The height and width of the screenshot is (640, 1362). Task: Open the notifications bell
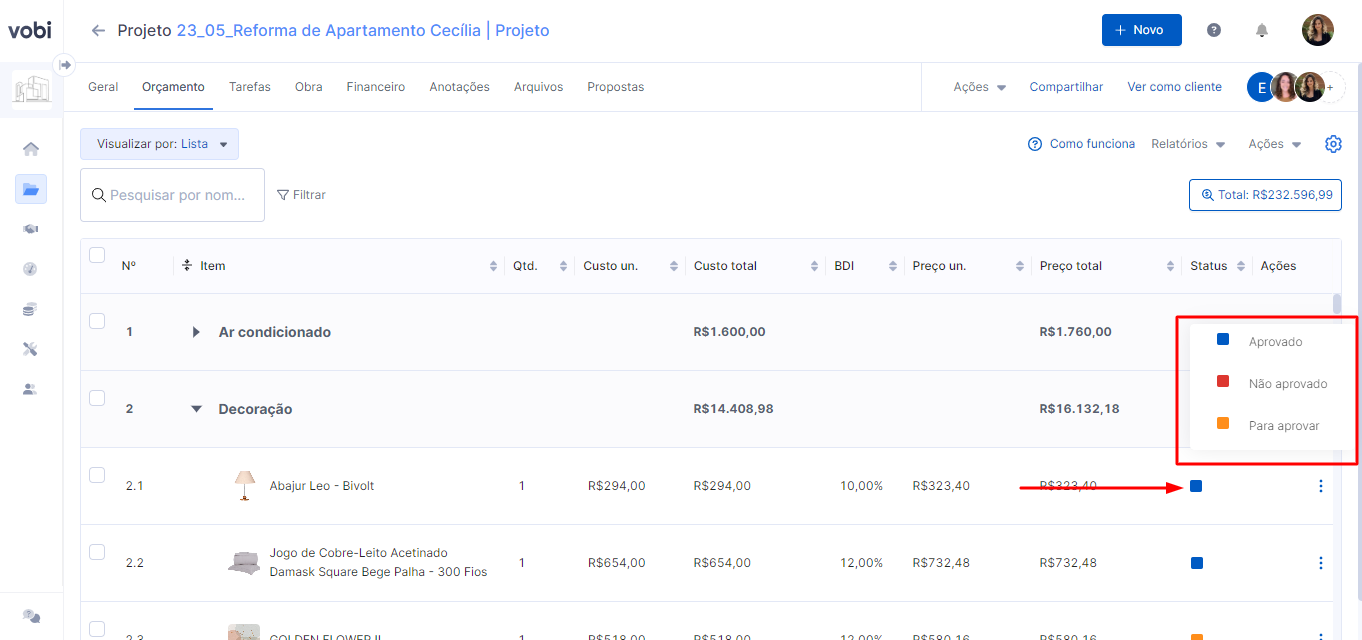1262,30
